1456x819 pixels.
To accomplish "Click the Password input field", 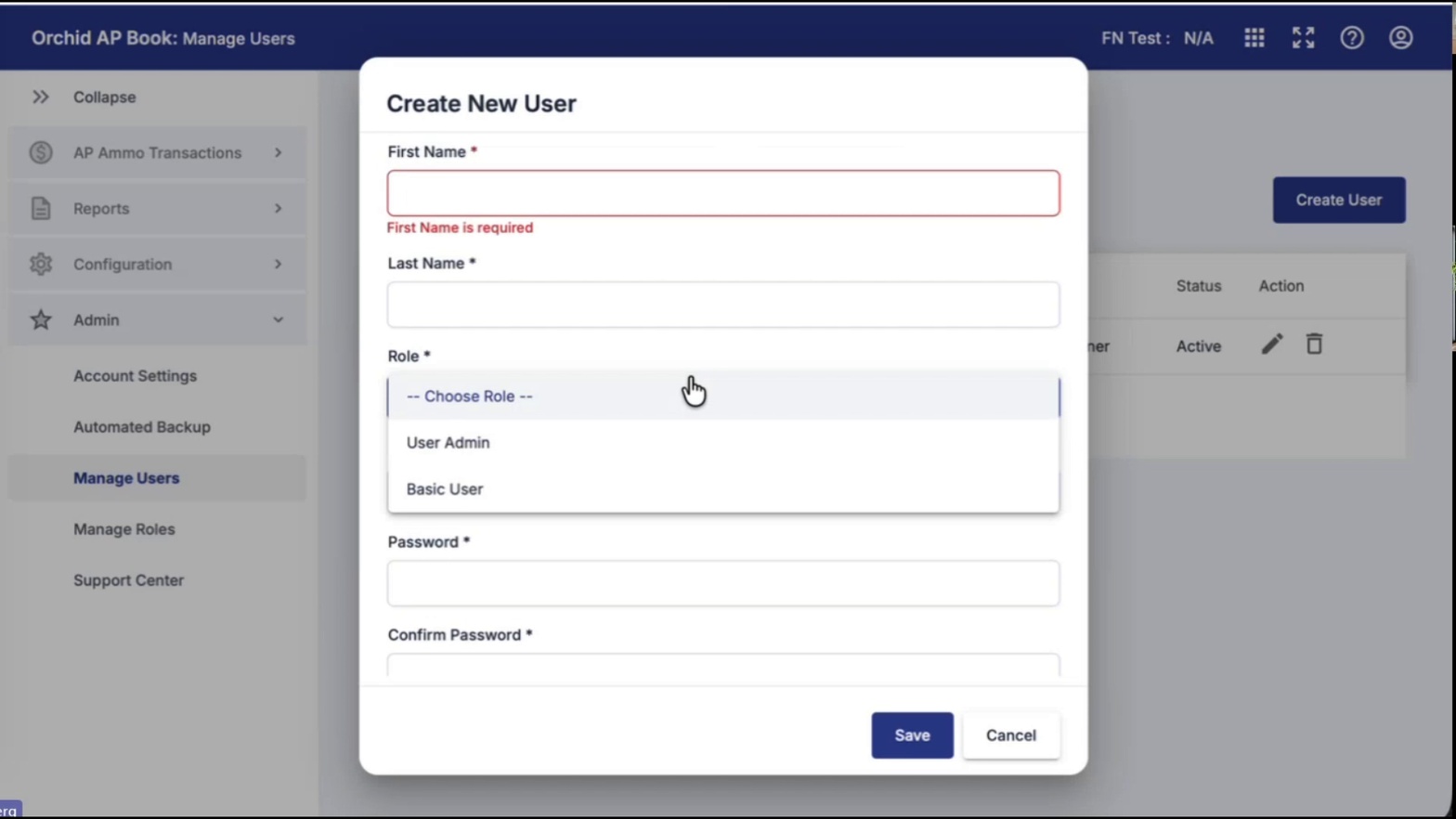I will pyautogui.click(x=723, y=583).
